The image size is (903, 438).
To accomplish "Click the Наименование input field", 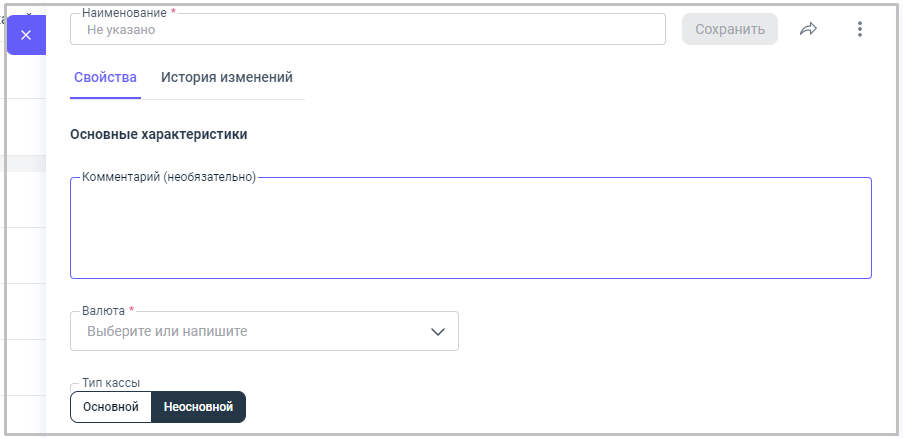I will [368, 30].
